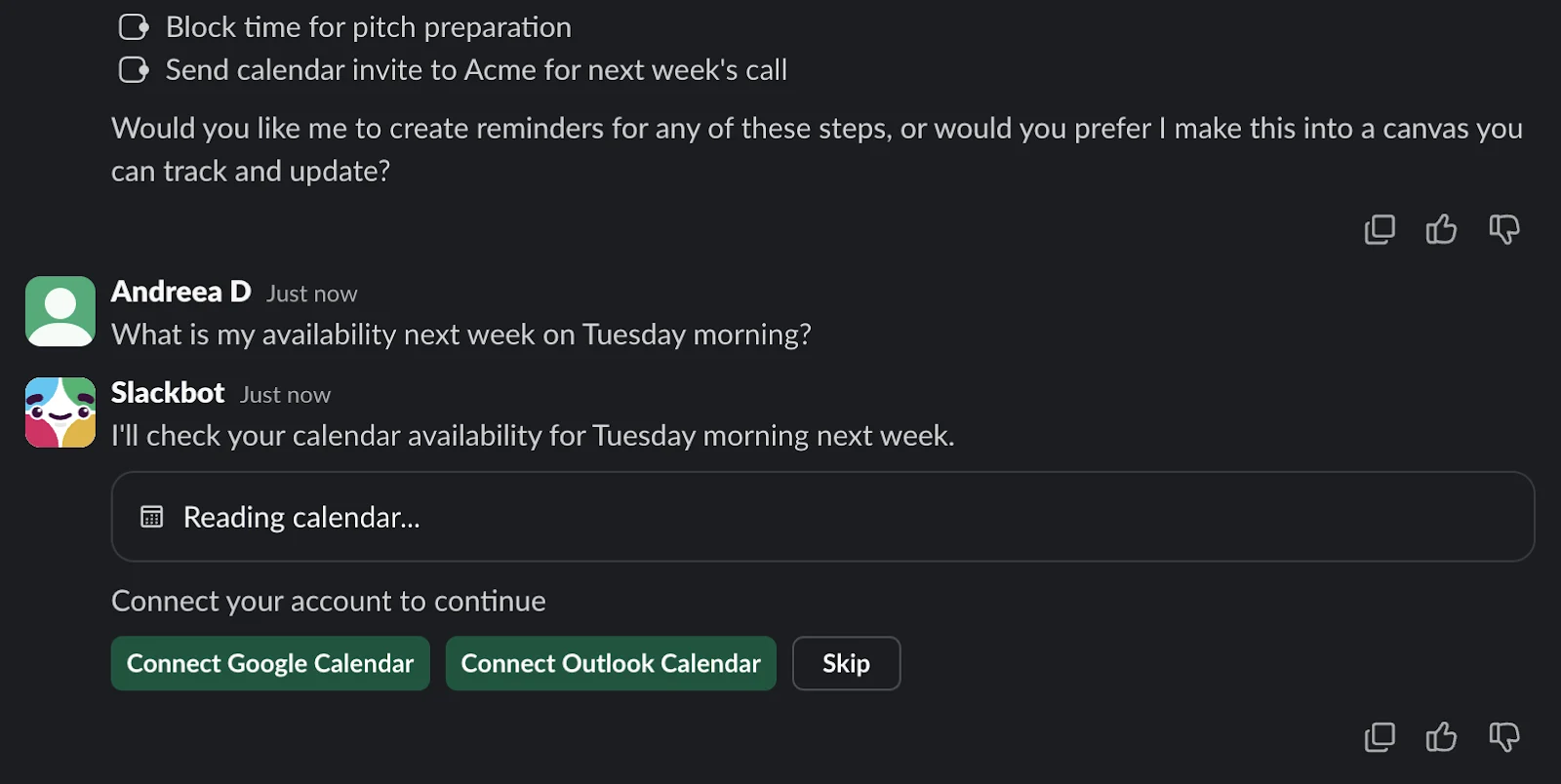This screenshot has height=784, width=1561.
Task: Open the Slackbot sender name
Action: (x=168, y=393)
